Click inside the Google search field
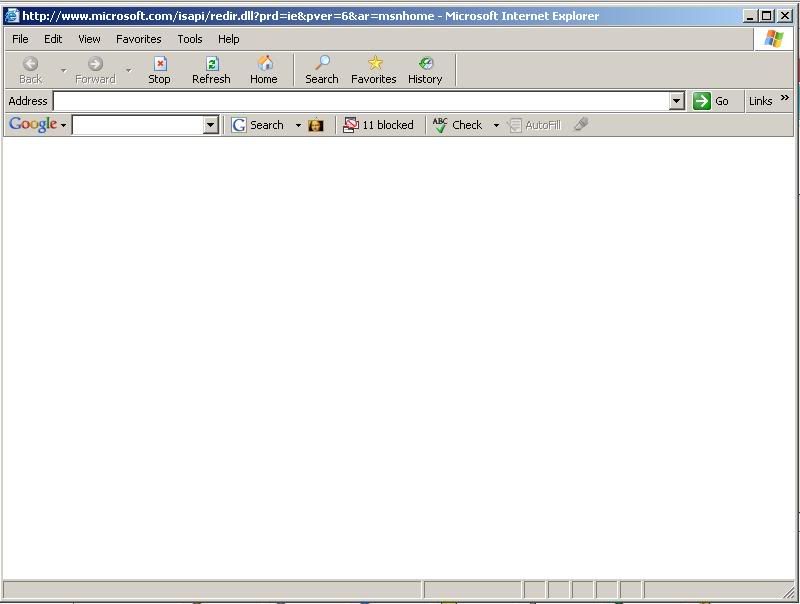 click(140, 124)
